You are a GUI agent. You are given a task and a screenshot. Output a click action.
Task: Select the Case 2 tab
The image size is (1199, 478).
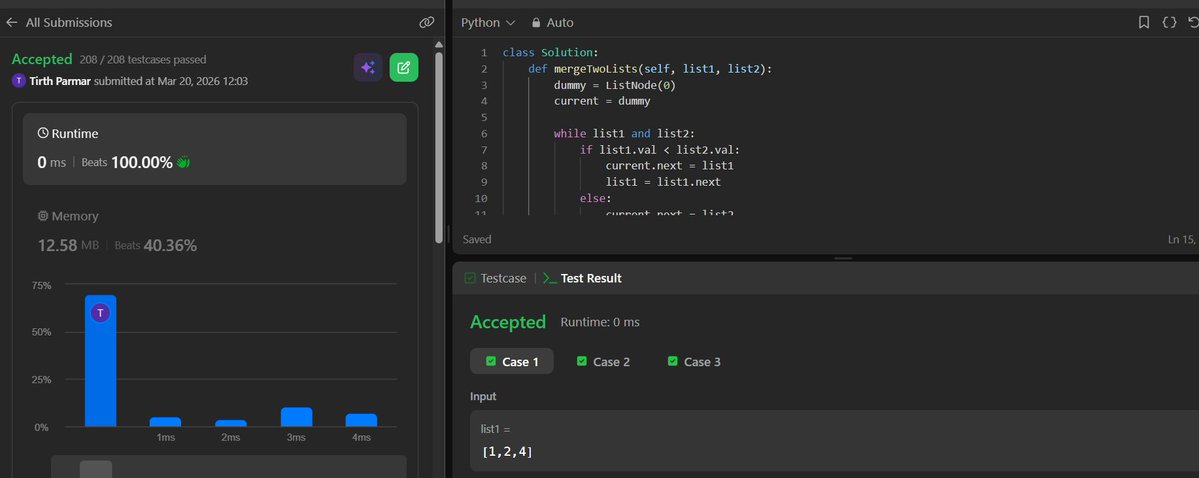coord(603,362)
